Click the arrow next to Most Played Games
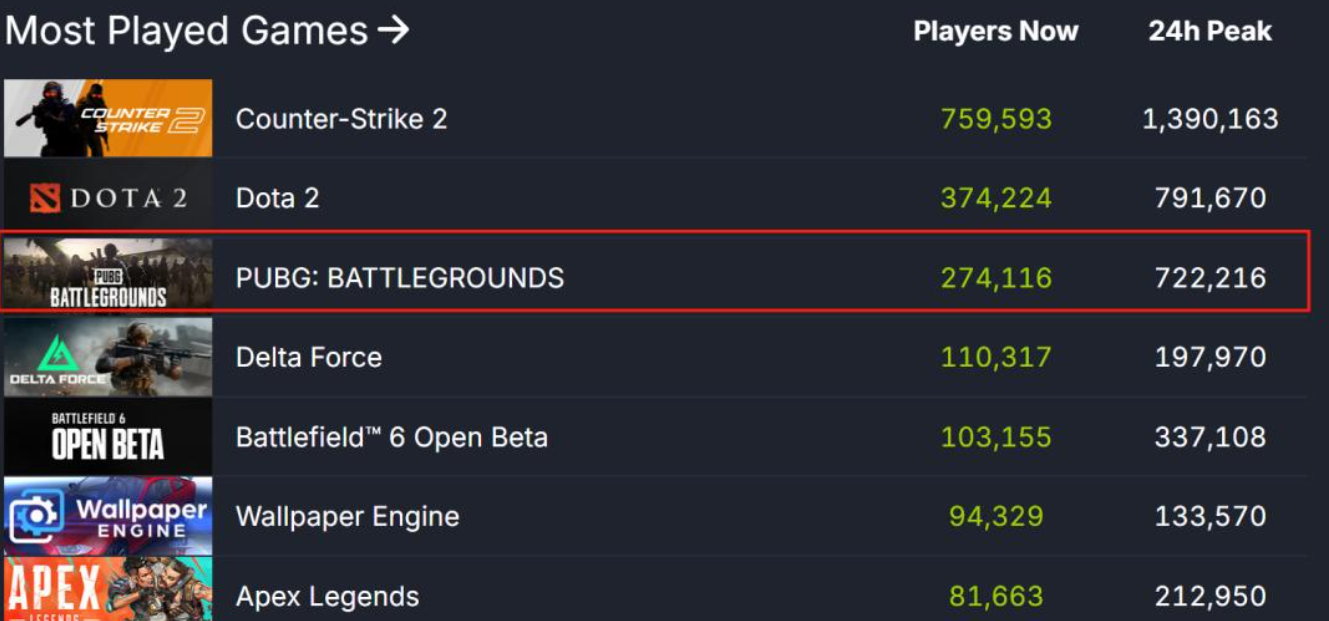 tap(393, 31)
